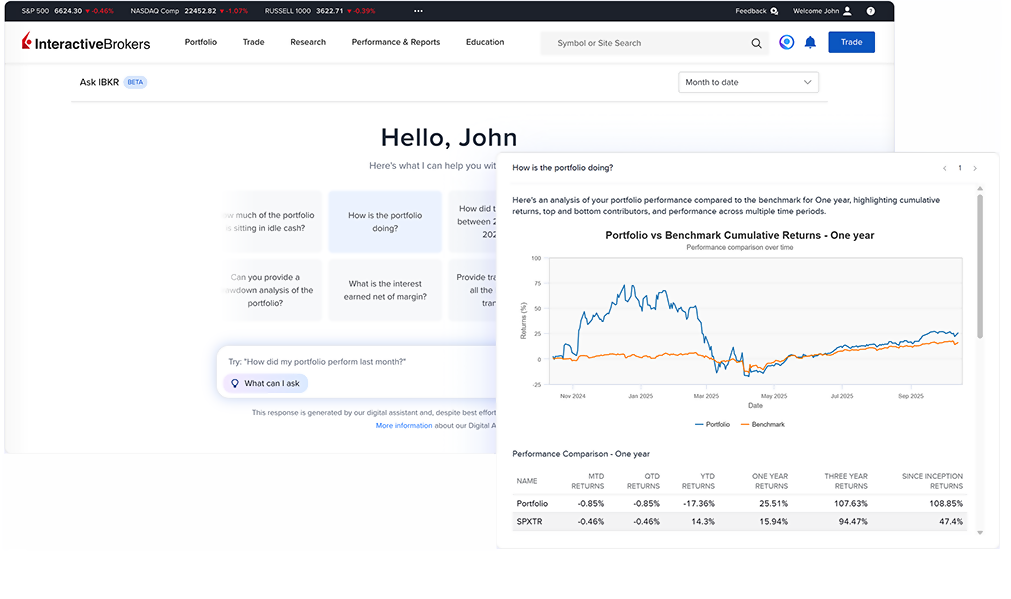This screenshot has height=599, width=1011.
Task: Open the More information link
Action: [x=404, y=425]
